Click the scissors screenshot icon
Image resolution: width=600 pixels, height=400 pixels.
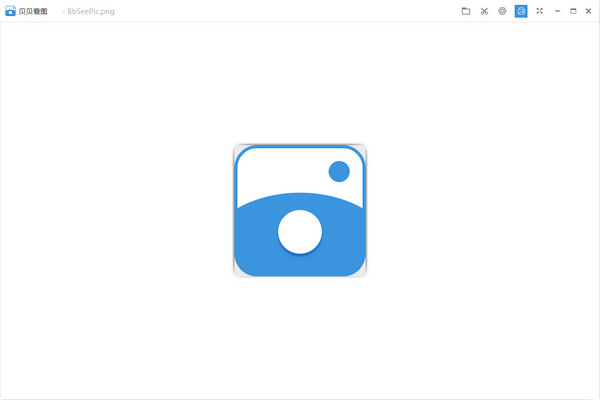484,11
